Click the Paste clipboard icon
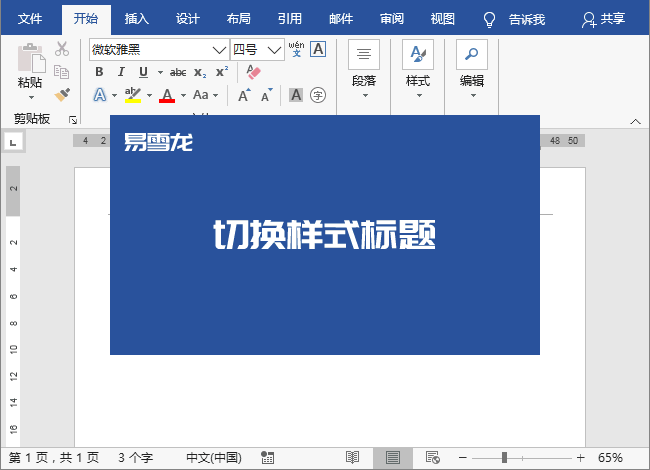This screenshot has width=650, height=470. coord(31,58)
